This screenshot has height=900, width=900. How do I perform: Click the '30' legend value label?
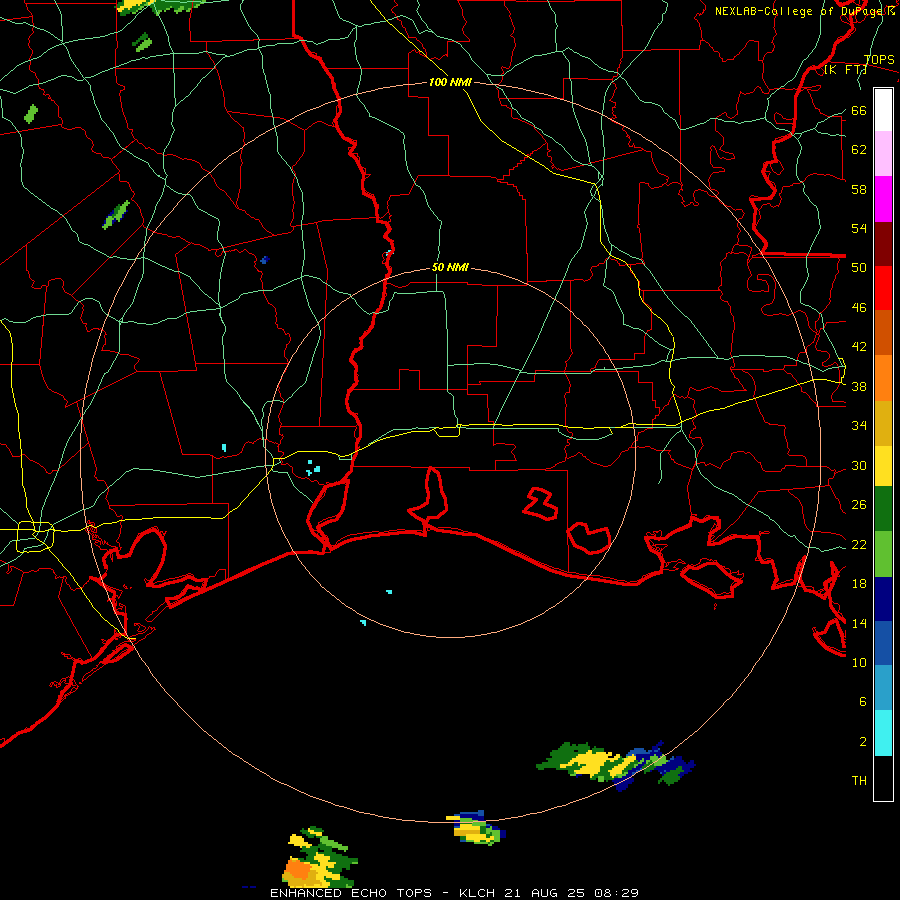(x=859, y=465)
